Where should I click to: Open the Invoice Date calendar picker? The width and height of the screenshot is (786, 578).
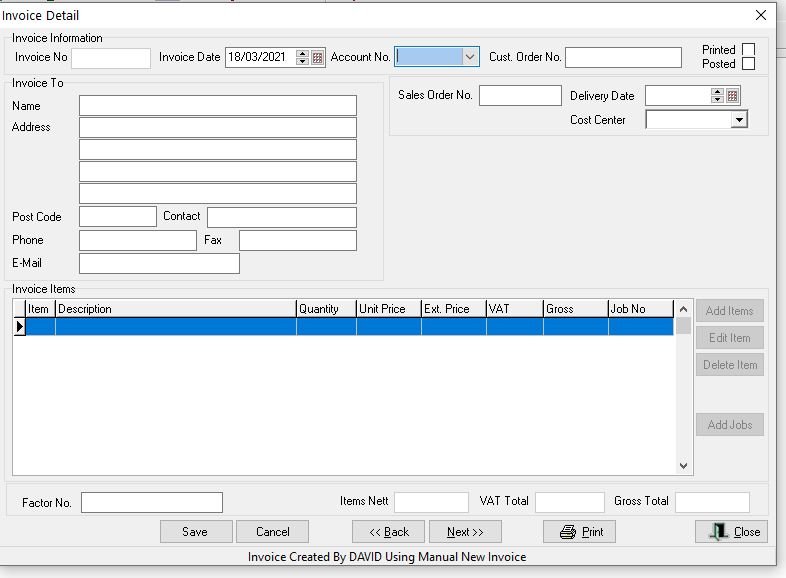click(x=317, y=58)
